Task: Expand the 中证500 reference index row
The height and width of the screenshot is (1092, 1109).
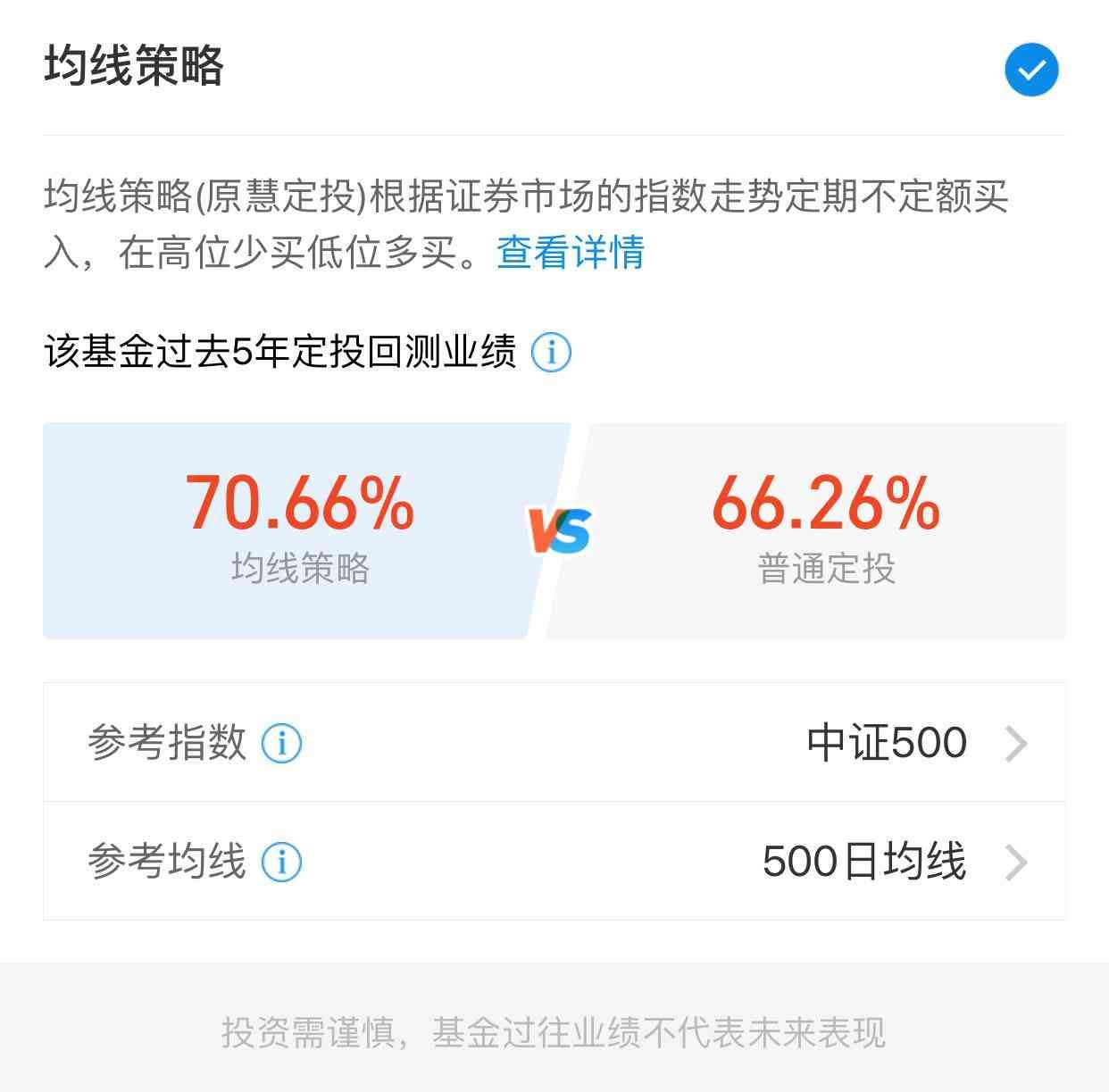Action: click(1014, 742)
